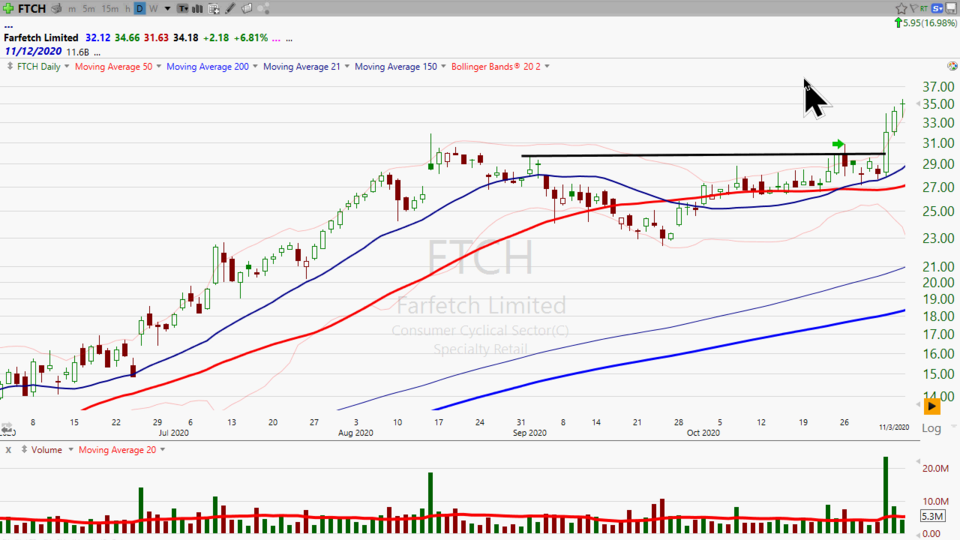This screenshot has width=960, height=540.
Task: Click the 11/12/2020 date label
Action: pos(32,51)
